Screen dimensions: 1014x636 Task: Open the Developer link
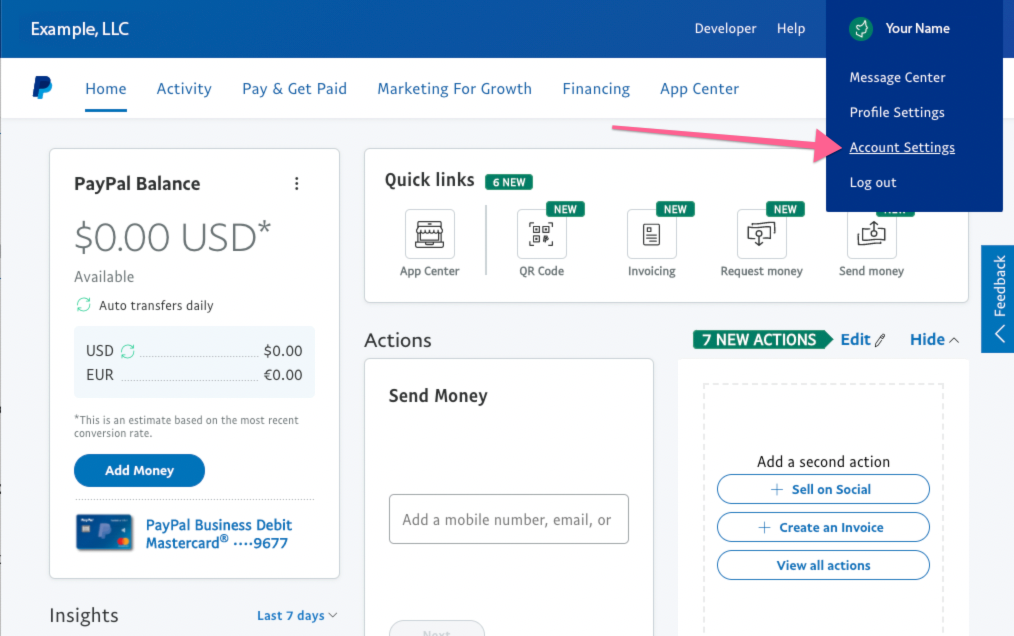click(725, 28)
